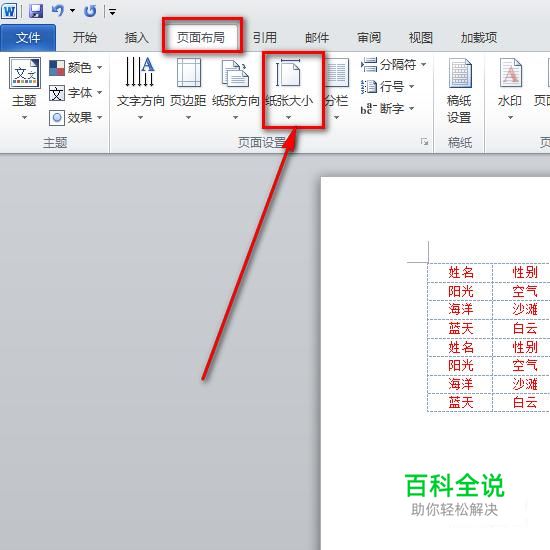Open the 加载项 tab

tap(479, 38)
